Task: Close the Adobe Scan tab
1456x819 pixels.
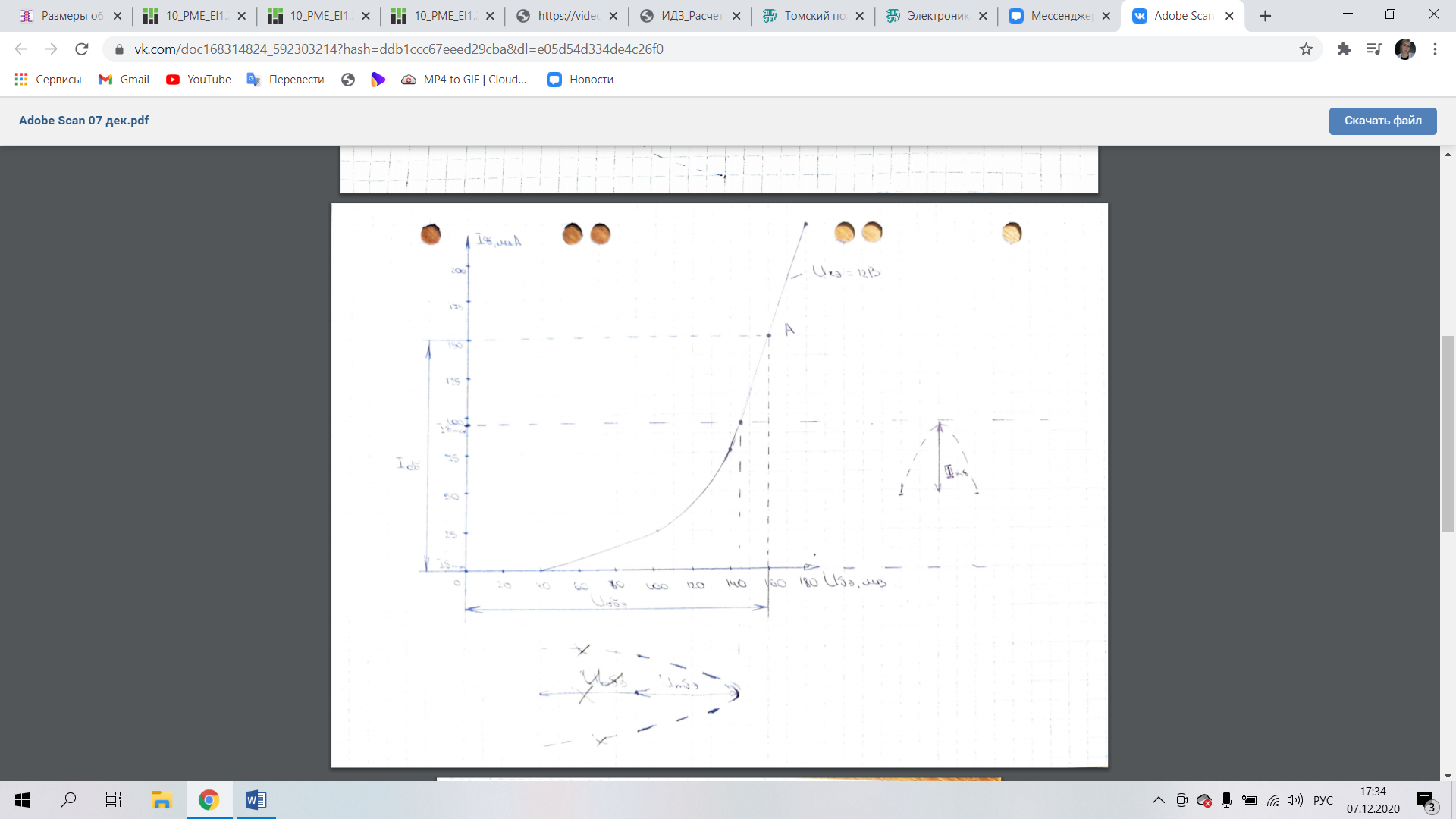Action: tap(1229, 16)
